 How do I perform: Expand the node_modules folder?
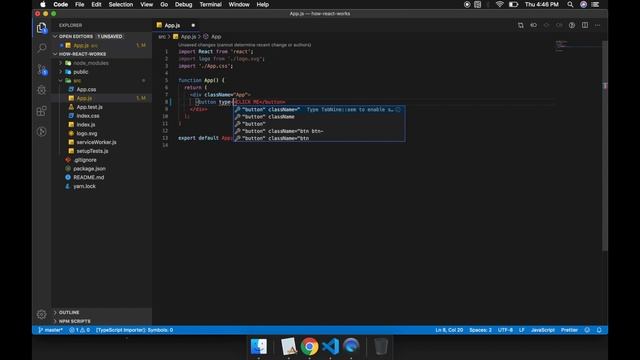[90, 63]
